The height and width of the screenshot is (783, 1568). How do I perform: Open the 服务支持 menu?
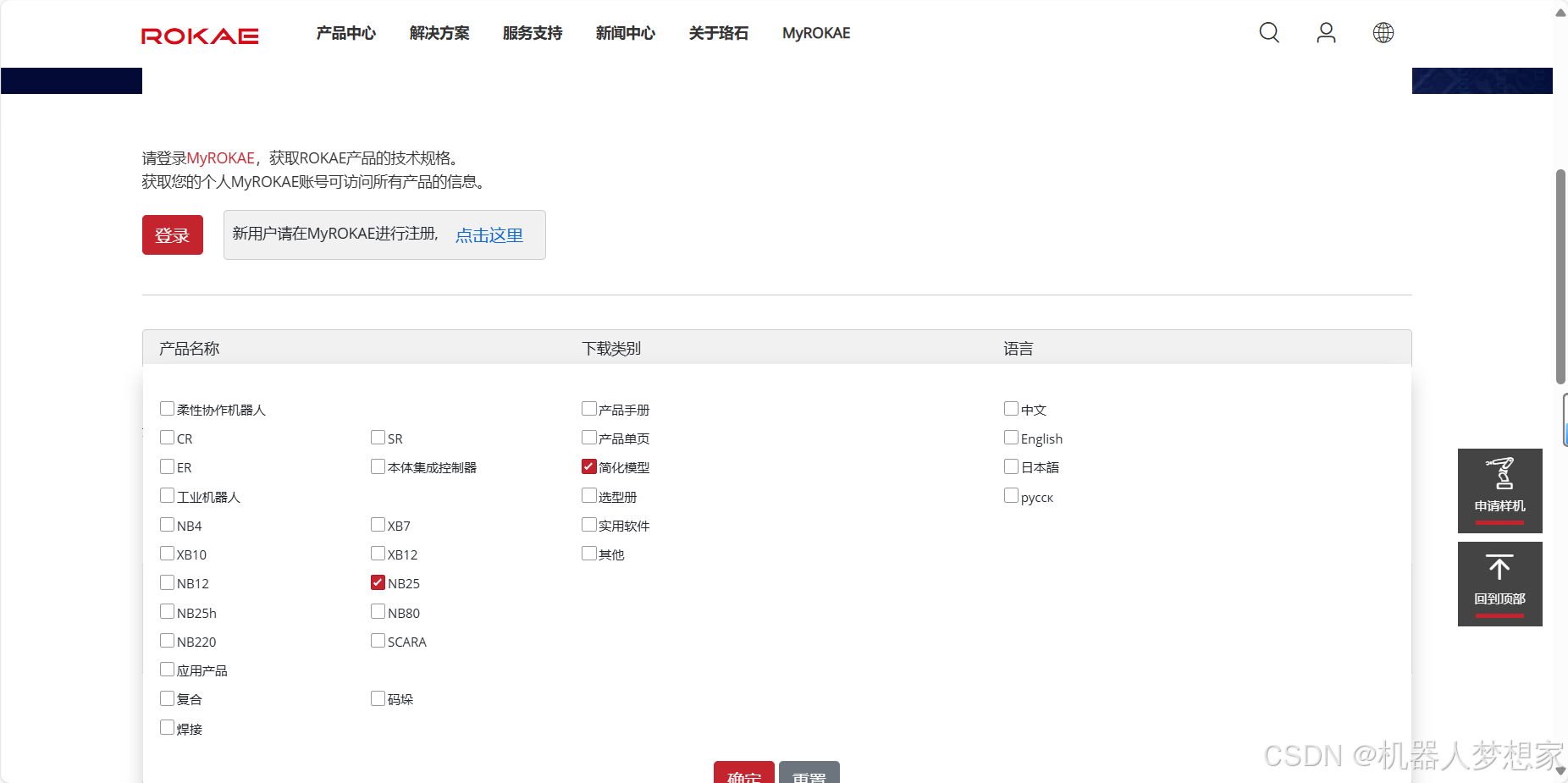coord(533,33)
